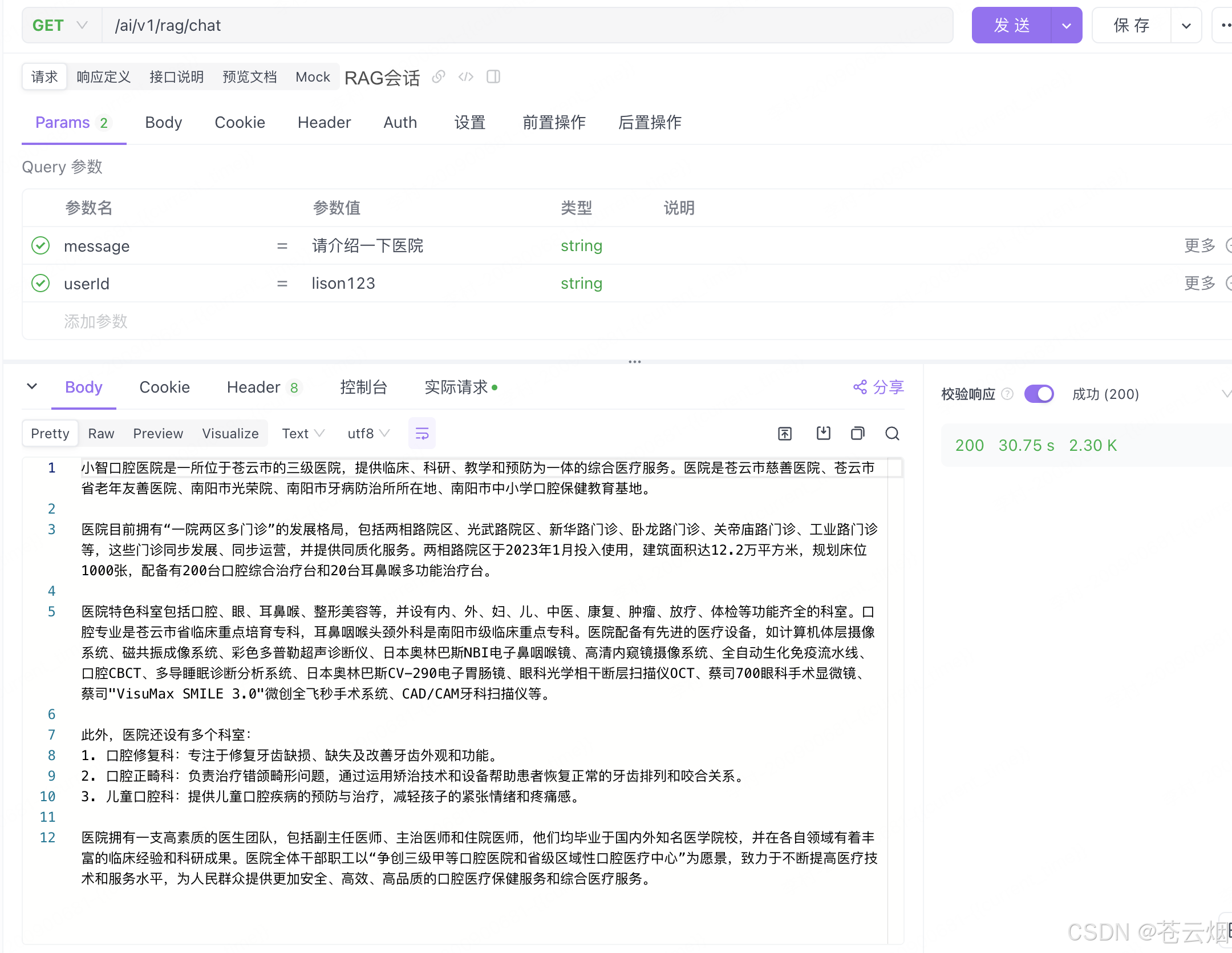
Task: Uncheck the message parameter checkbox
Action: [x=40, y=246]
